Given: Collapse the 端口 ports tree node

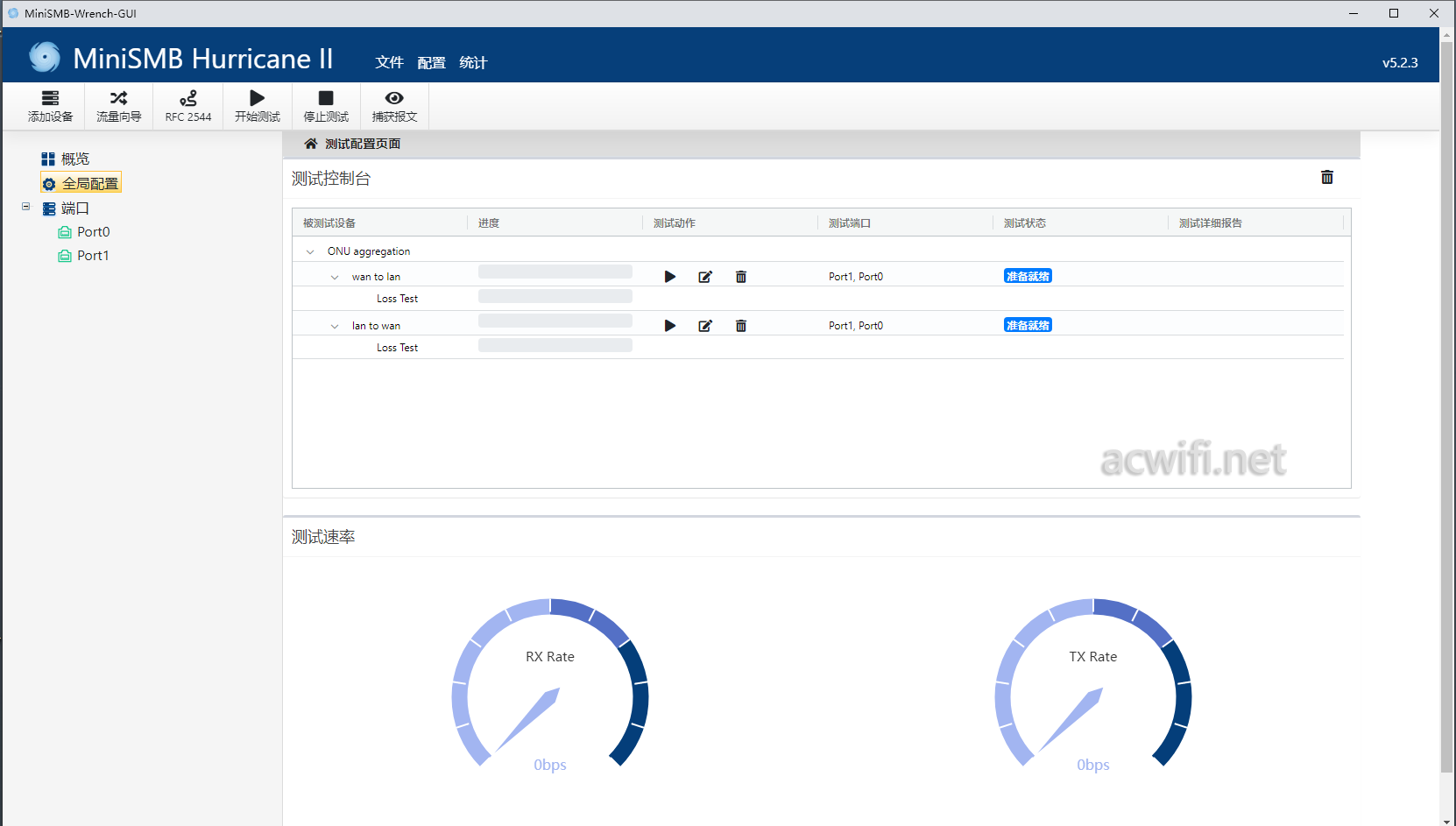Looking at the screenshot, I should pyautogui.click(x=25, y=207).
